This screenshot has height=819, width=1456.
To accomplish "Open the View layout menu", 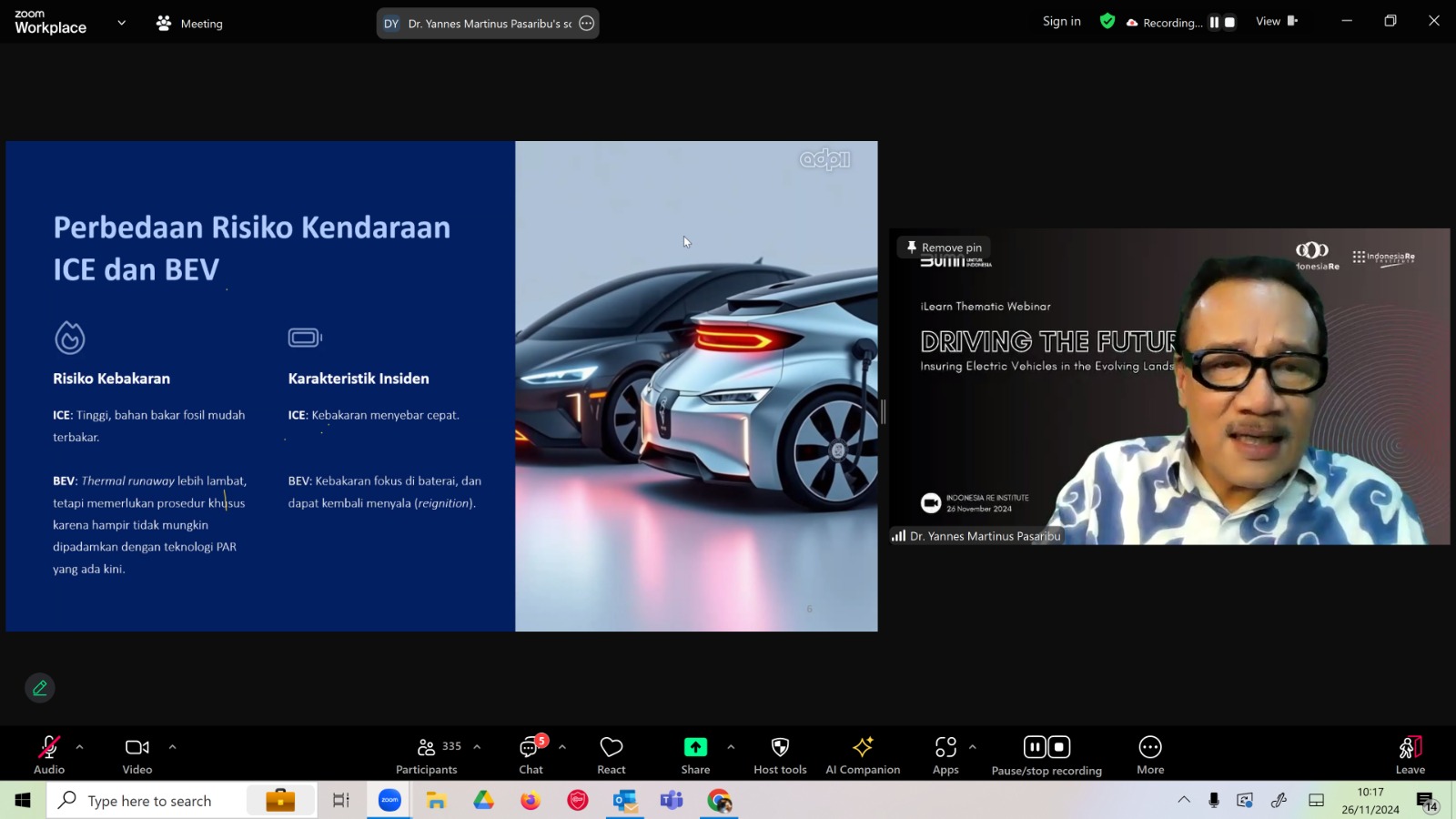I will (1276, 21).
